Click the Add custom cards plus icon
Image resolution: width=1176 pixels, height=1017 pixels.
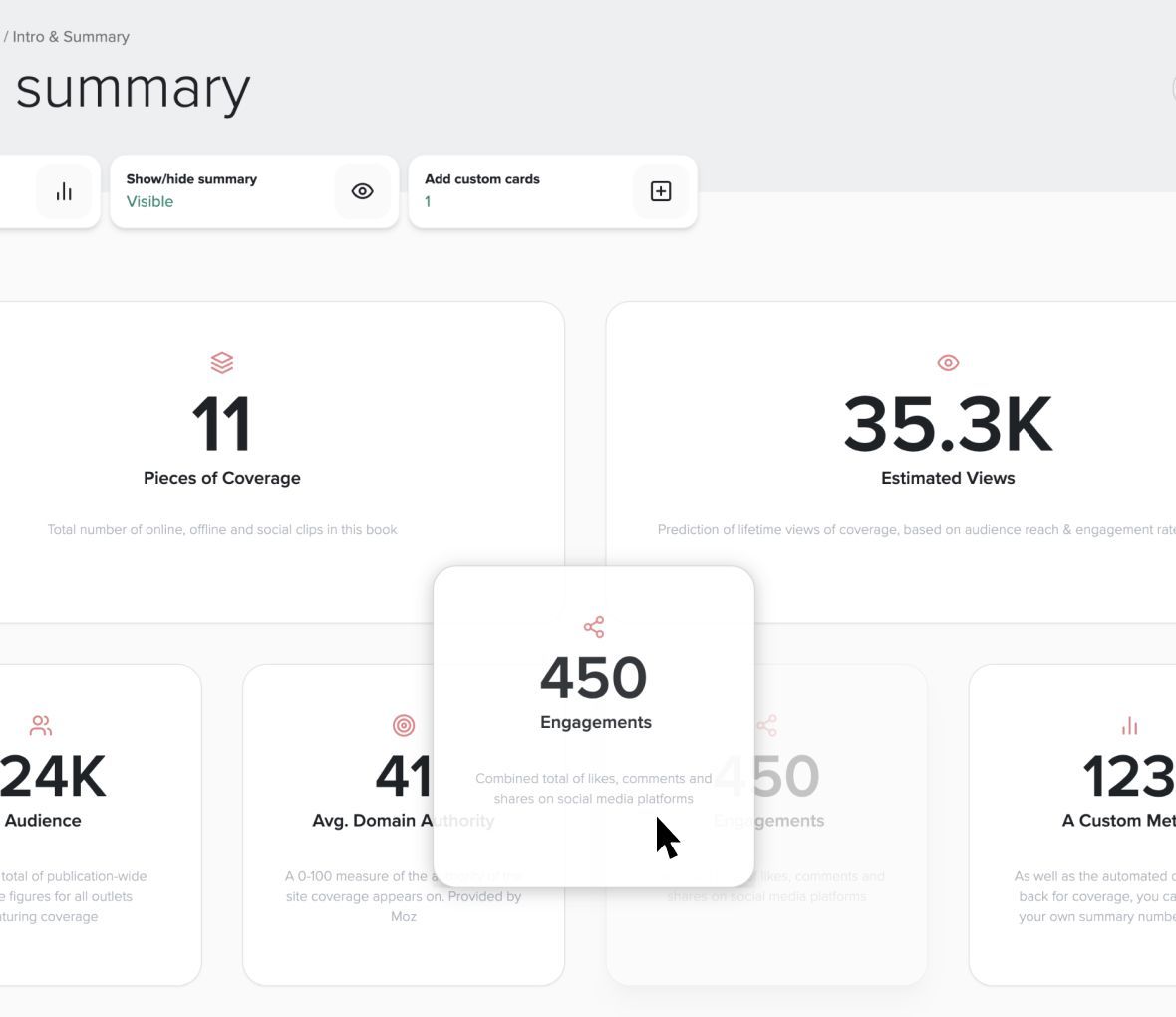point(661,191)
